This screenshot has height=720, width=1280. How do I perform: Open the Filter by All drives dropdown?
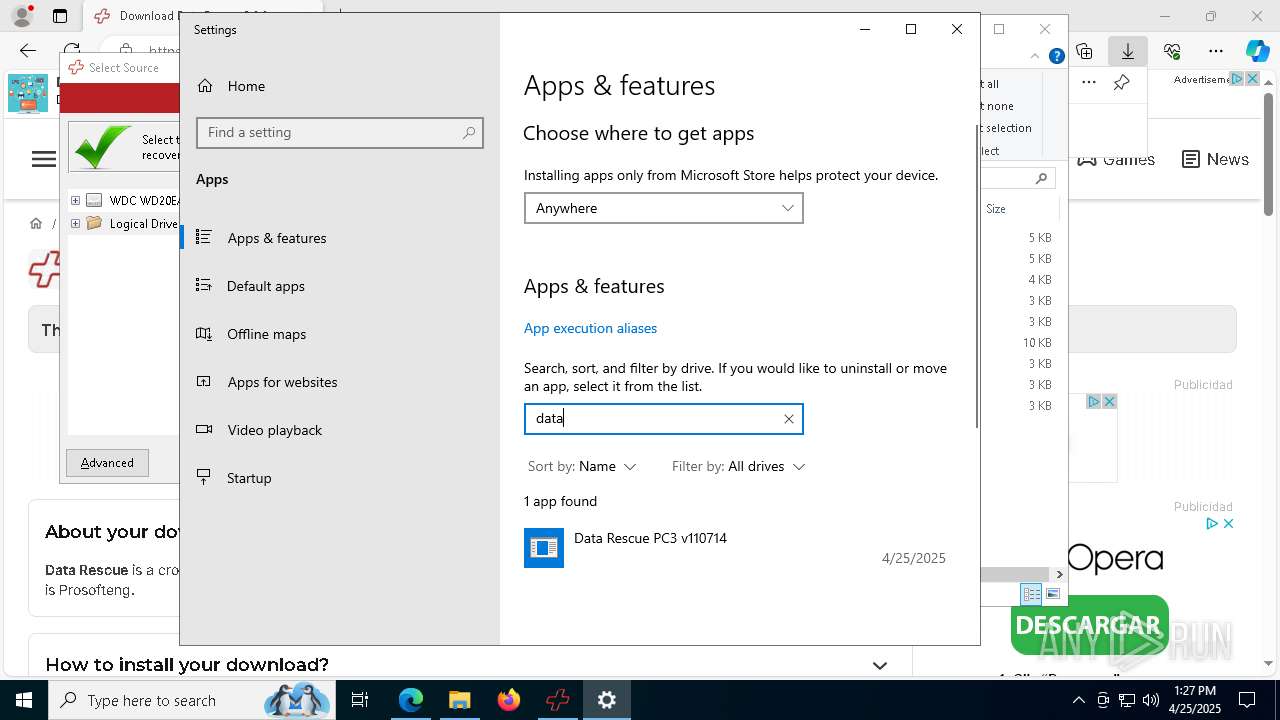pyautogui.click(x=738, y=466)
